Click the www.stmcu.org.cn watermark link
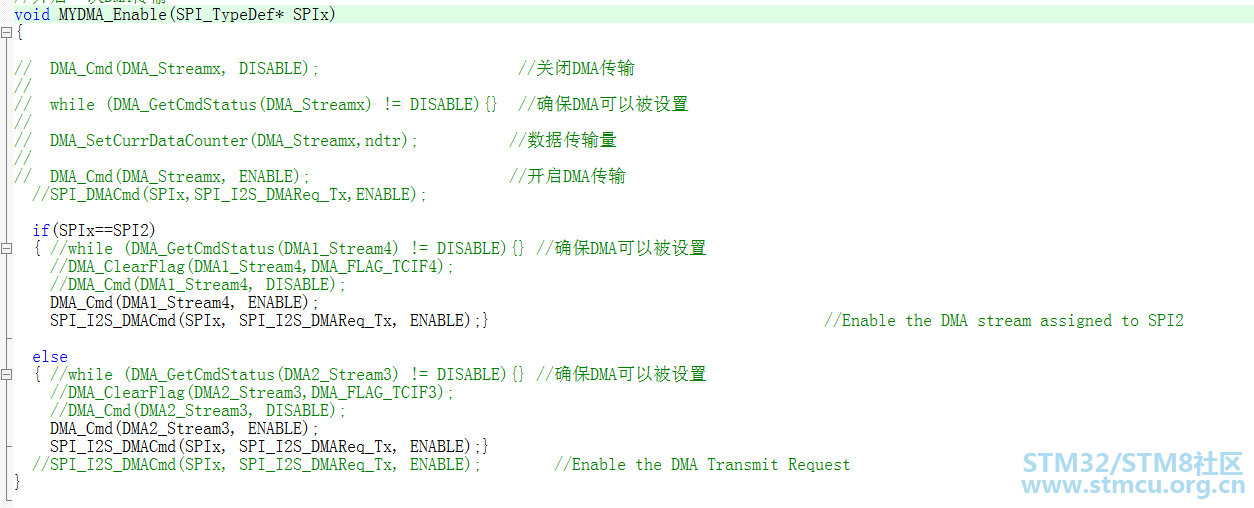Viewport: 1254px width, 508px height. click(x=1133, y=487)
